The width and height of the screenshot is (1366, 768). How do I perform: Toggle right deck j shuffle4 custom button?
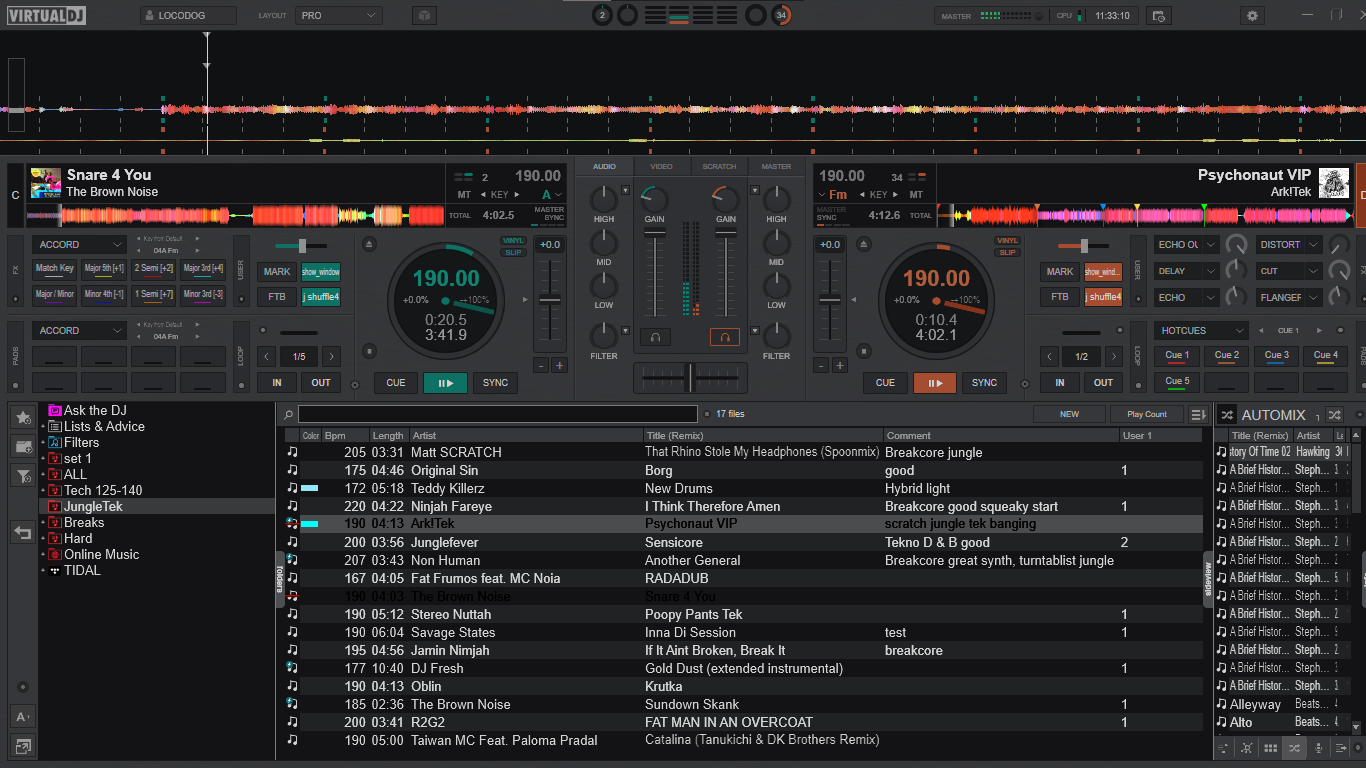tap(1104, 297)
